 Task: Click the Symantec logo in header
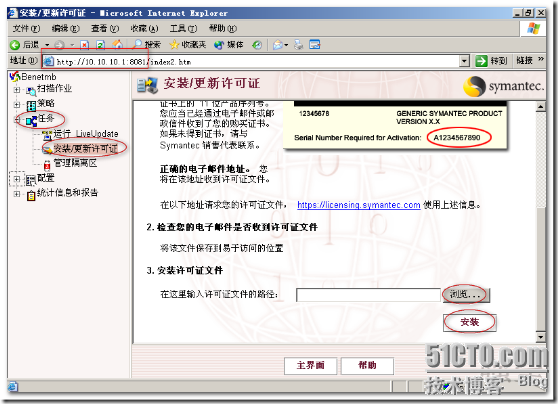coord(503,86)
